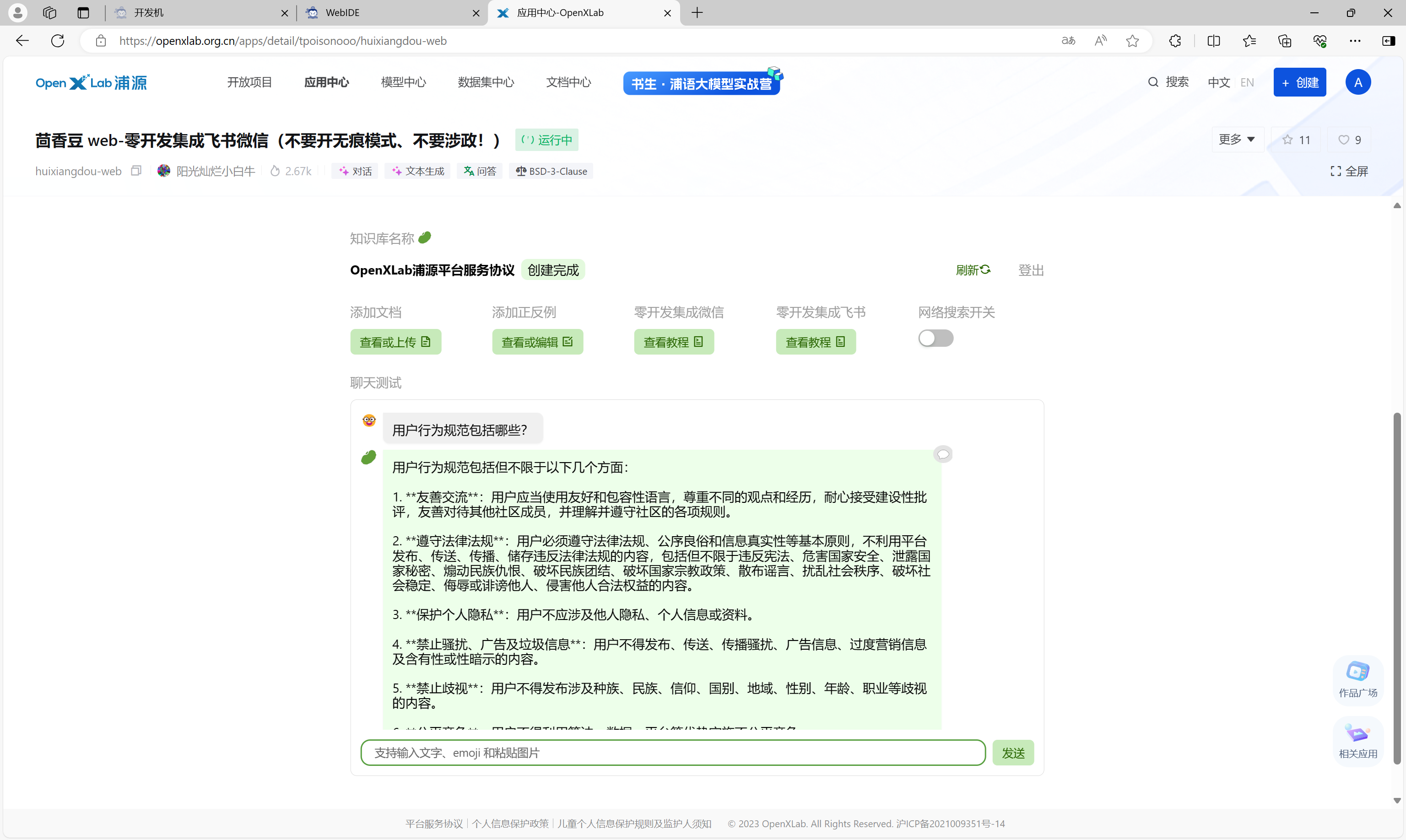Copy the huixiangdou-web app name

(x=136, y=171)
